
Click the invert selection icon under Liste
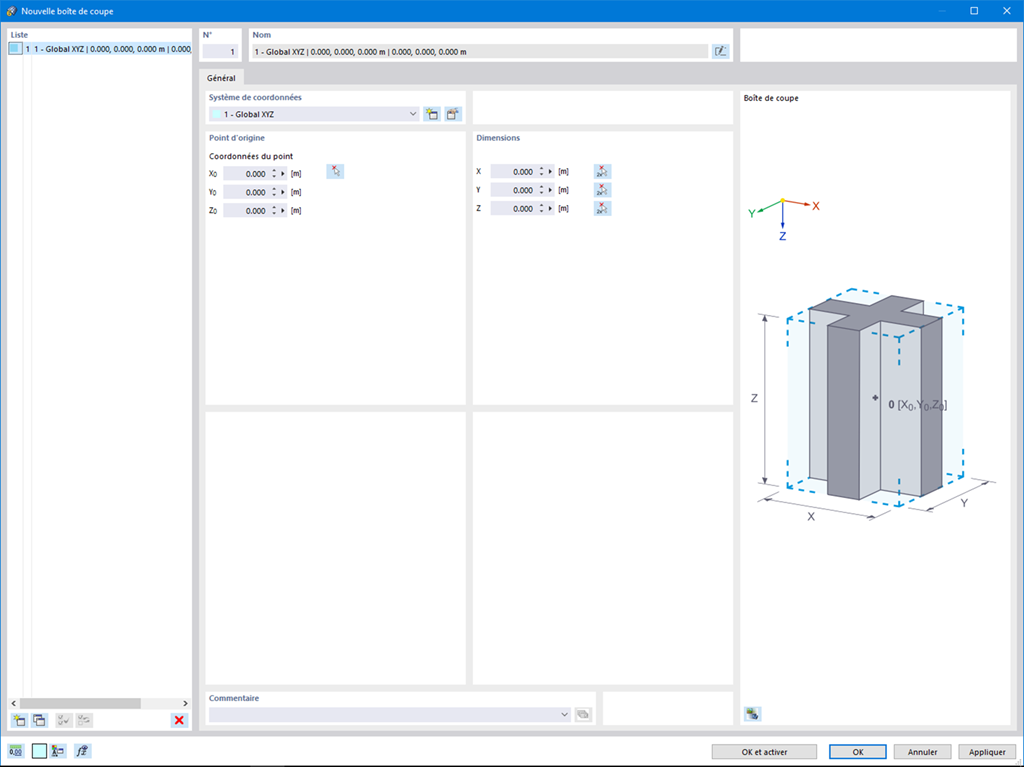pos(84,720)
